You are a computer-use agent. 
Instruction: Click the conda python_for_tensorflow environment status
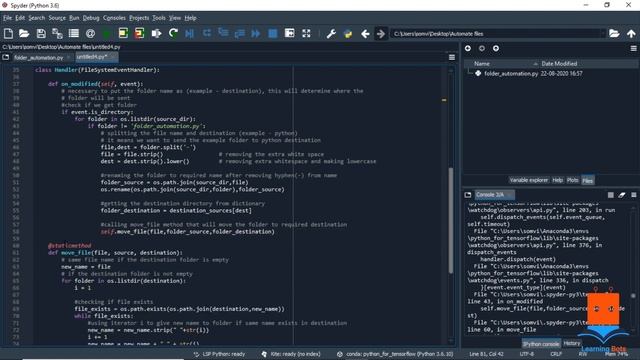click(x=395, y=354)
